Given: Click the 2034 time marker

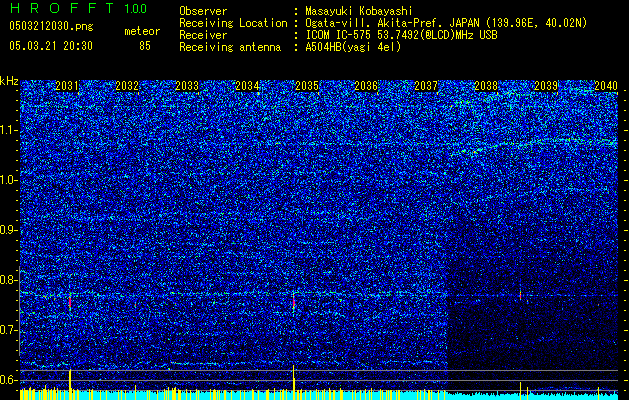Looking at the screenshot, I should click(247, 86).
